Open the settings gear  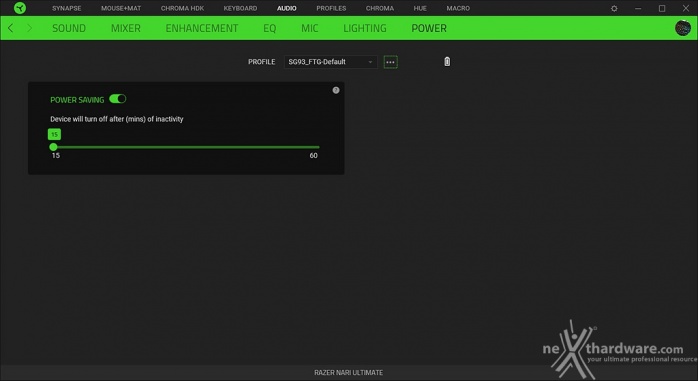click(614, 8)
